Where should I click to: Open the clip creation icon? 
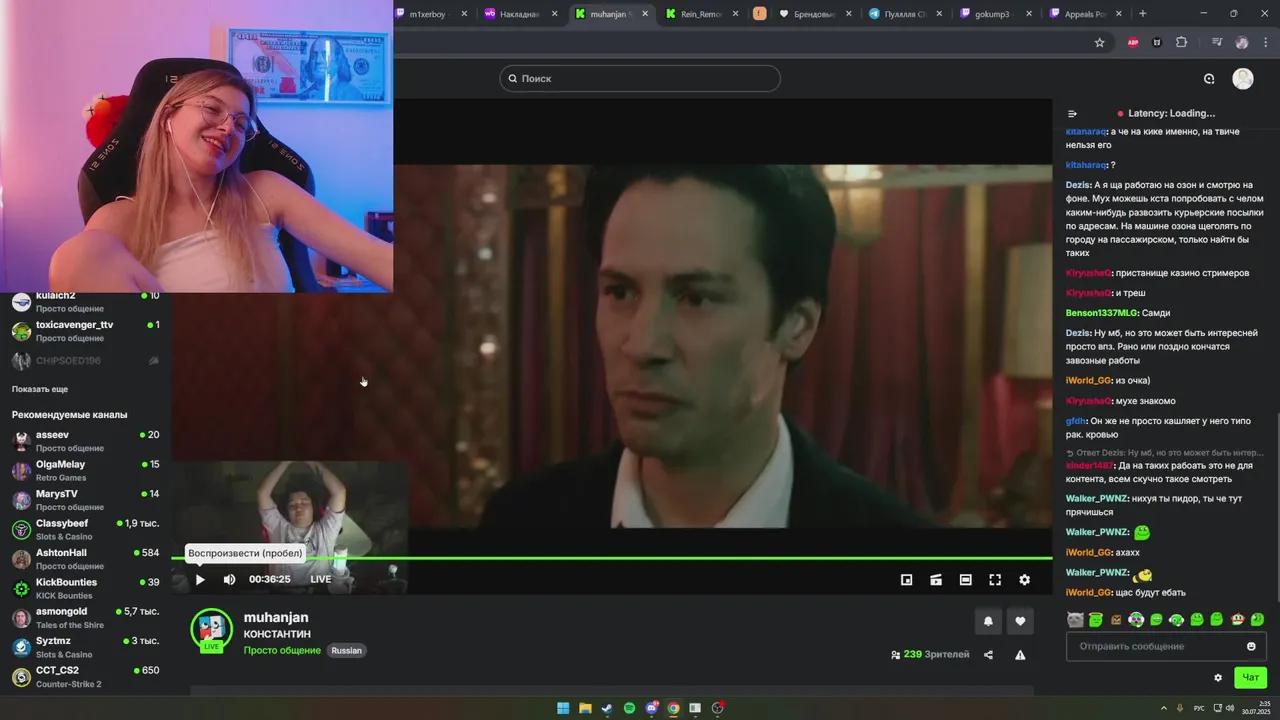(x=936, y=579)
